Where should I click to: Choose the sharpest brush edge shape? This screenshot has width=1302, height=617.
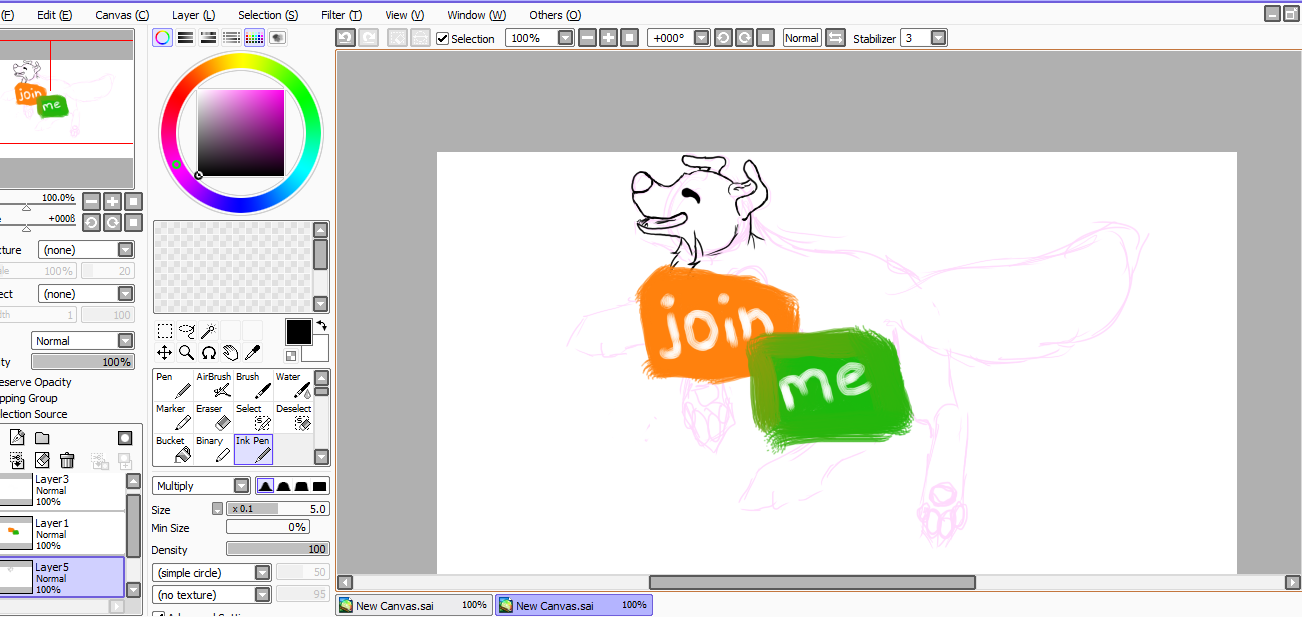point(265,486)
